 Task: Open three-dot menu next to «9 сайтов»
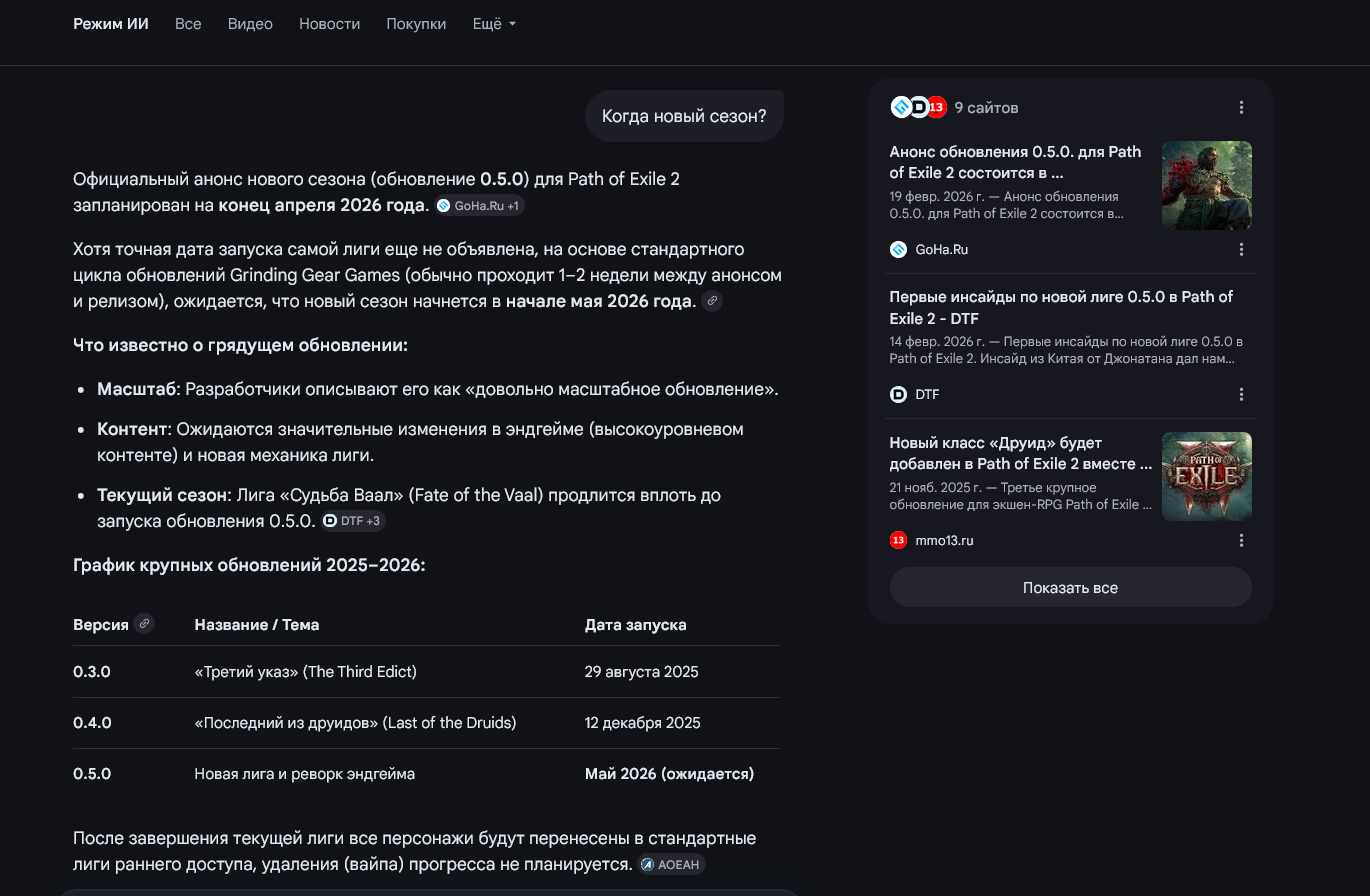click(1241, 107)
